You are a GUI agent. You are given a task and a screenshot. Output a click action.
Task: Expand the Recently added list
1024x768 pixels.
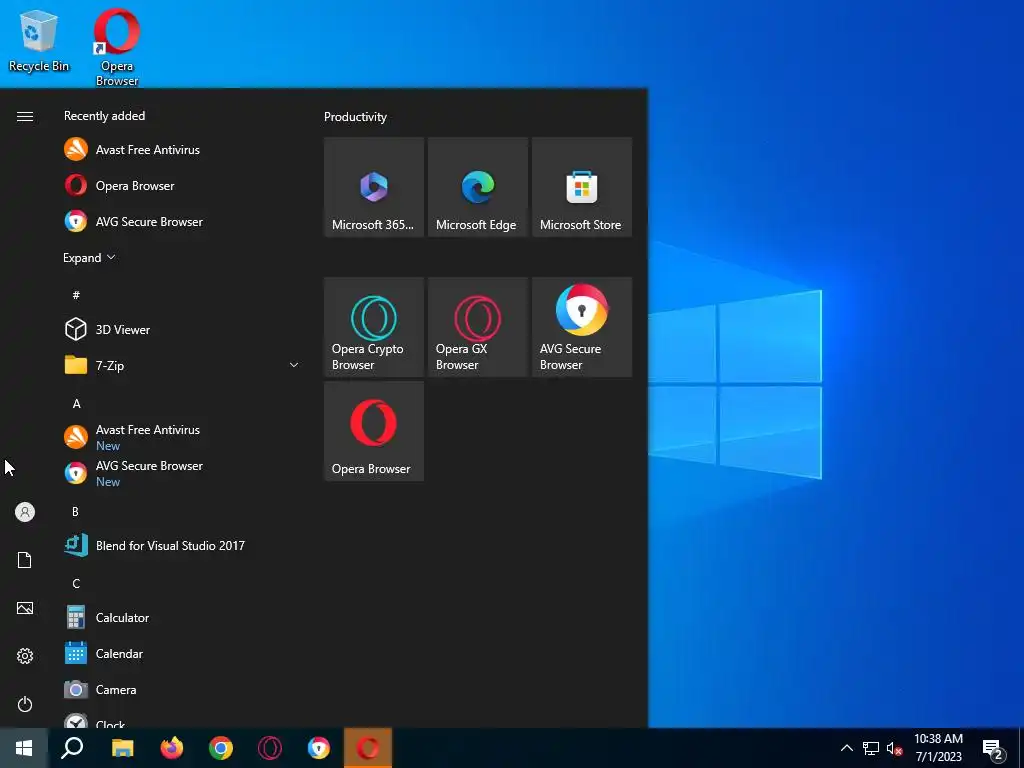tap(89, 258)
